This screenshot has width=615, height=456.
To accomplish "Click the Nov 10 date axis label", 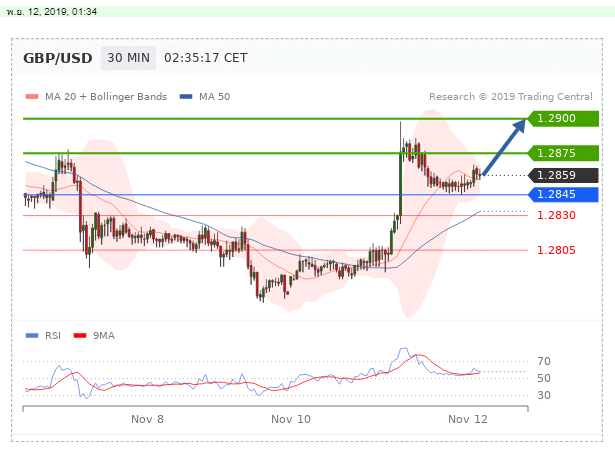I will pos(291,419).
